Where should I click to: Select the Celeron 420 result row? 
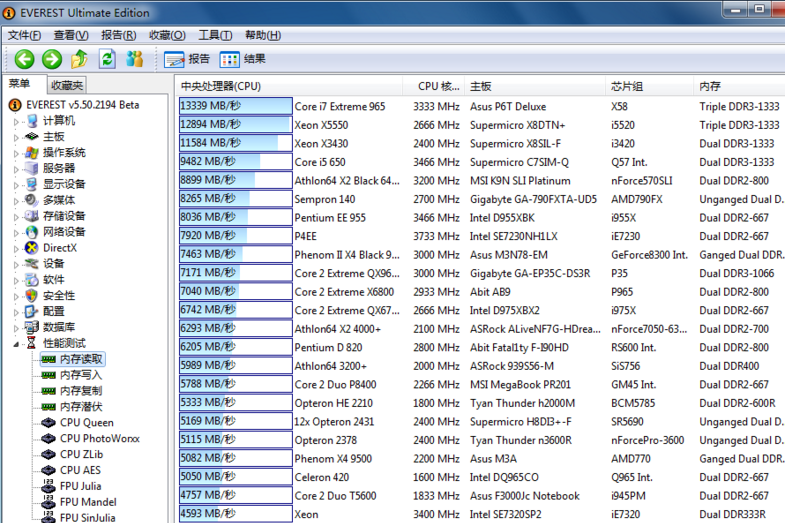(481, 477)
